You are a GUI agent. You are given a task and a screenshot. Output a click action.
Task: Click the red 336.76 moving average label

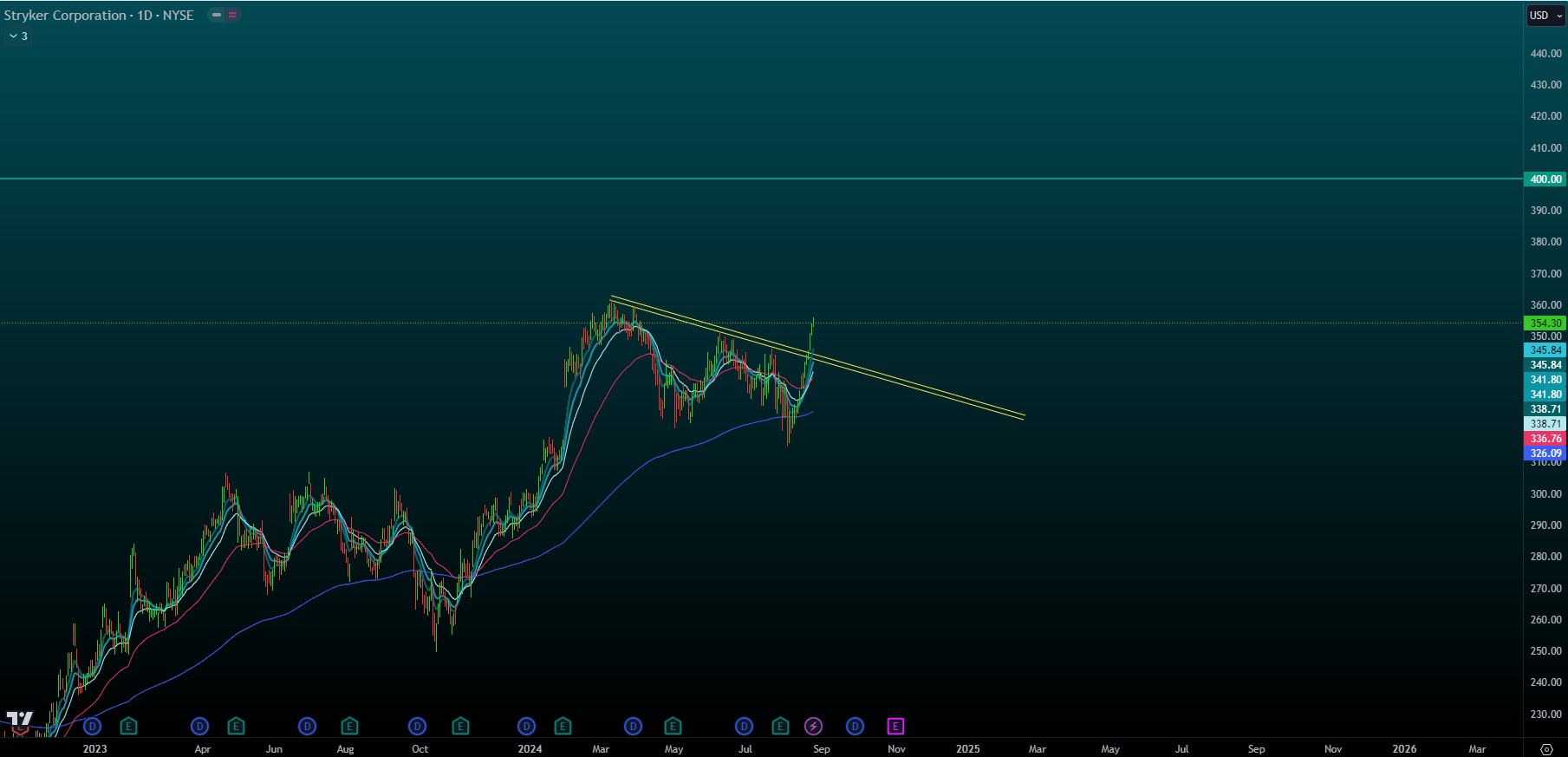pyautogui.click(x=1545, y=439)
